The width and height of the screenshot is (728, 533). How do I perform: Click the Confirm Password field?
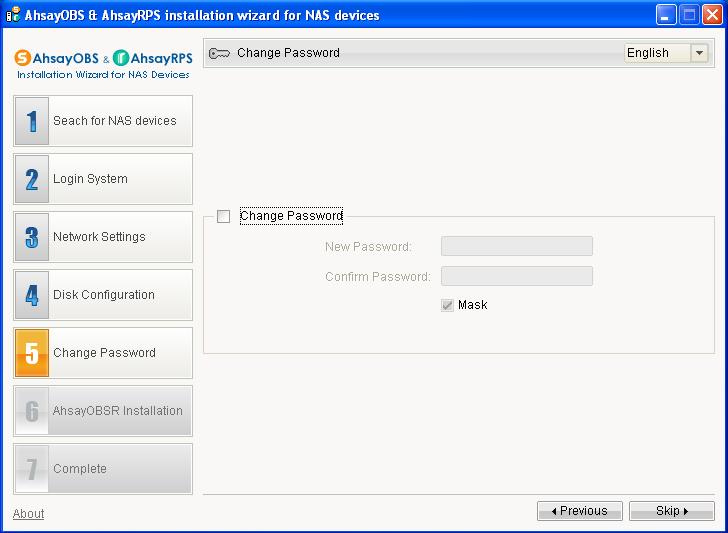click(517, 276)
